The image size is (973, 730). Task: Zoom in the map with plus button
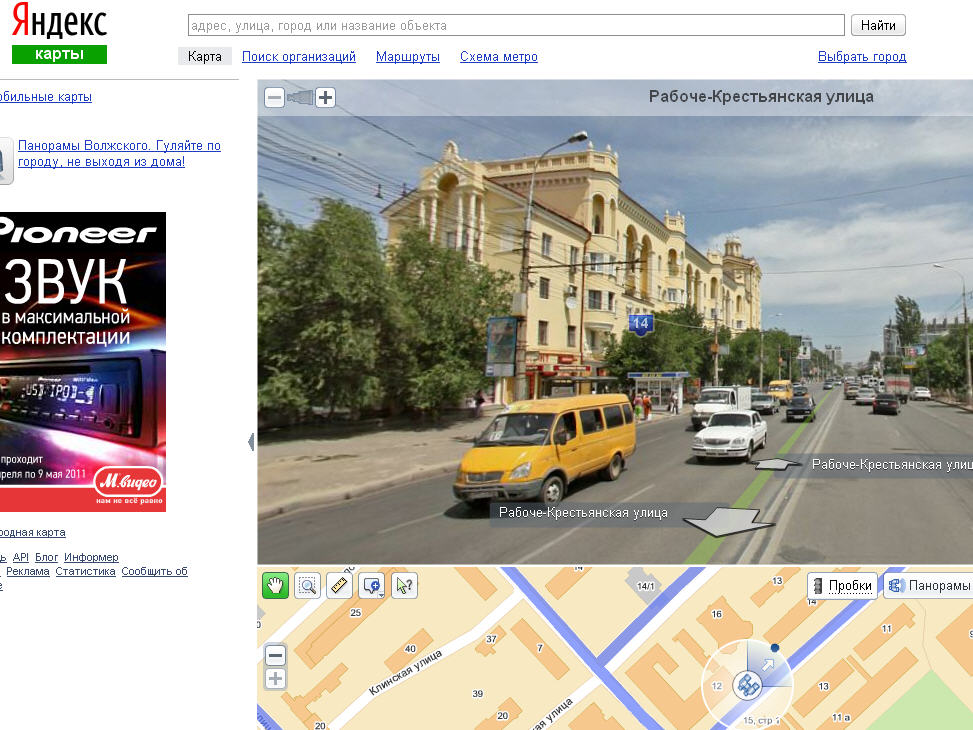tap(276, 678)
